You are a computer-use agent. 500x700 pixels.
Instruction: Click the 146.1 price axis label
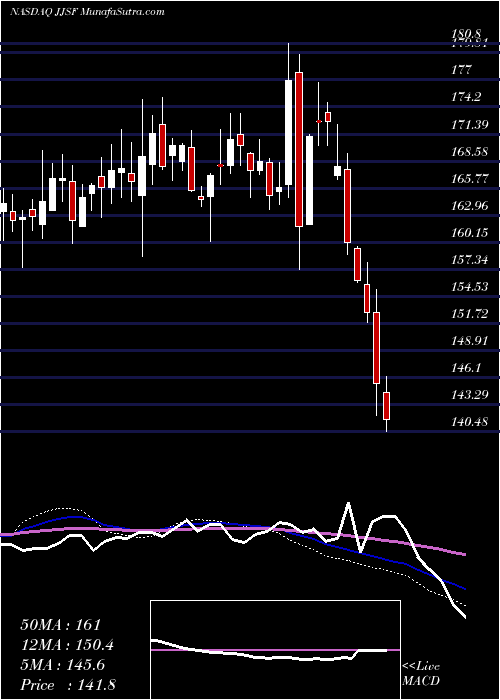pos(466,368)
